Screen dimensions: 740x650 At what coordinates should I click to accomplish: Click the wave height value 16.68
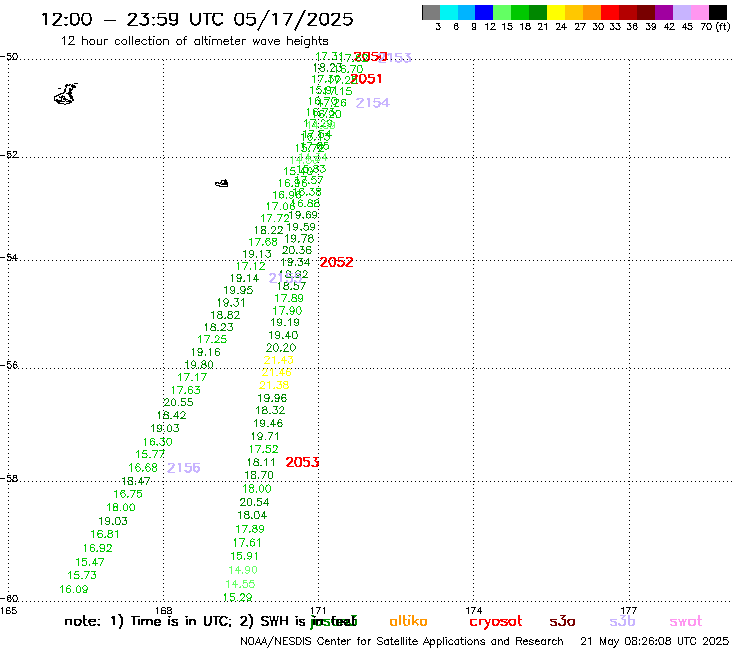[x=143, y=468]
